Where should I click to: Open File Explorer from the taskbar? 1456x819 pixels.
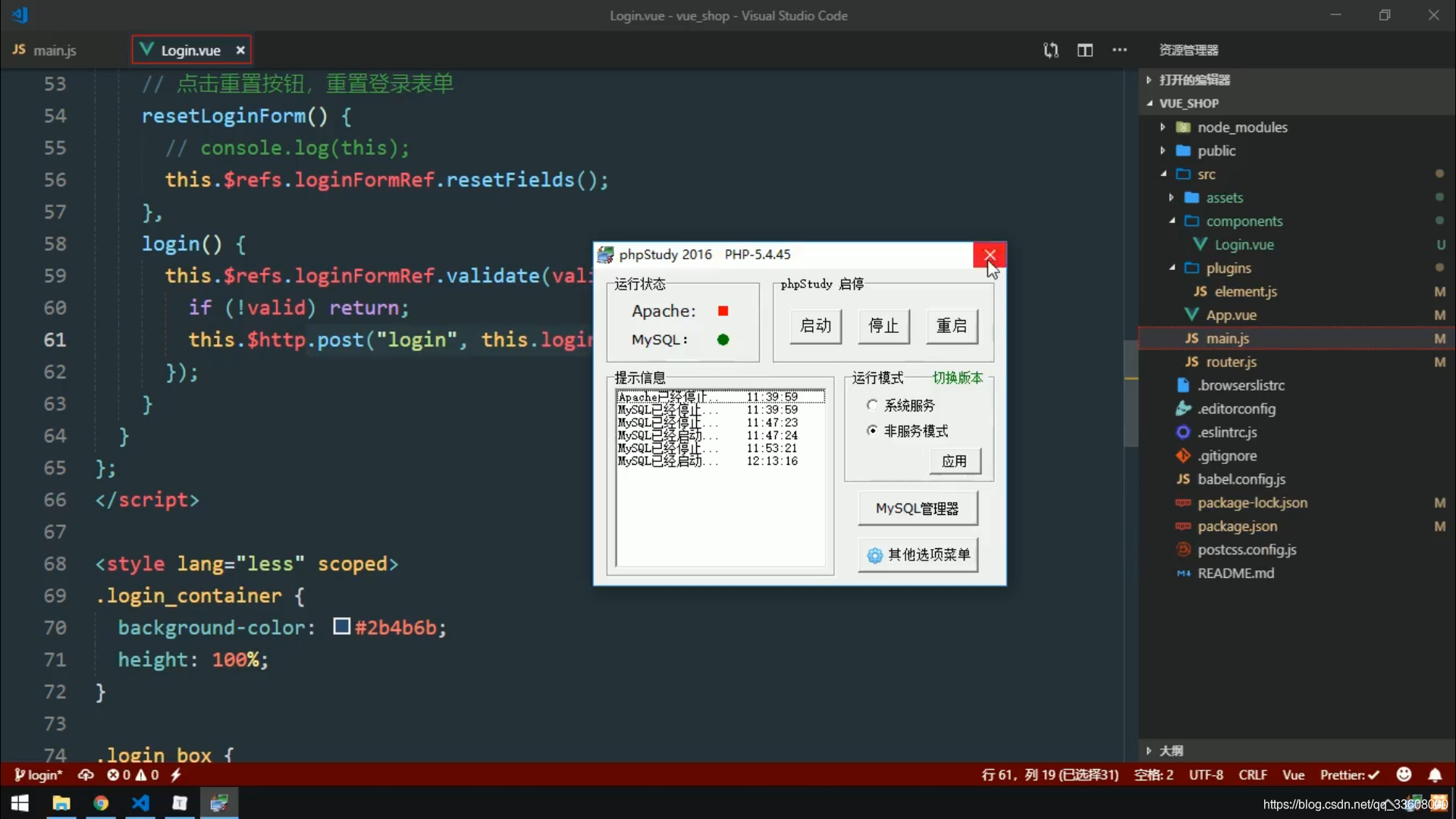pos(61,803)
